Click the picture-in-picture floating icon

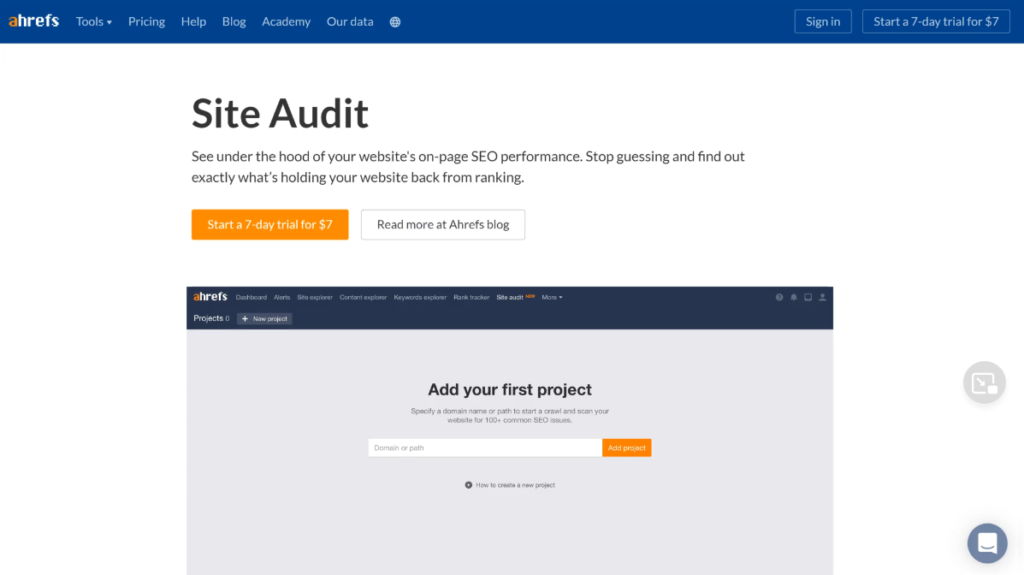pyautogui.click(x=984, y=382)
